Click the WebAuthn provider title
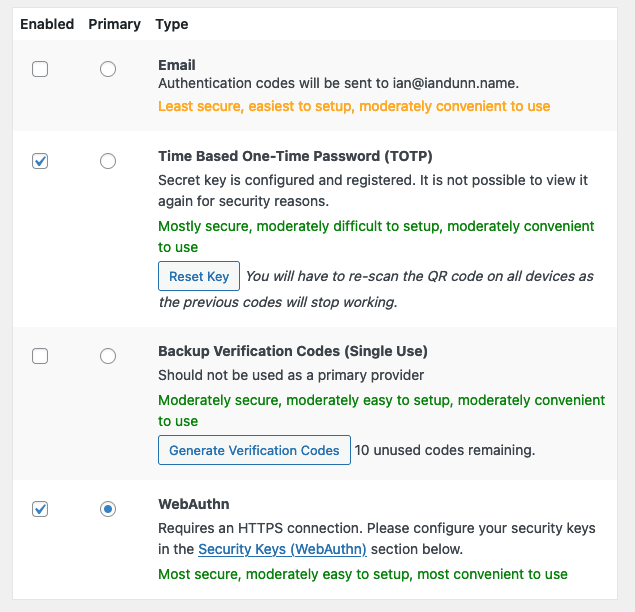The width and height of the screenshot is (635, 612). tap(194, 504)
